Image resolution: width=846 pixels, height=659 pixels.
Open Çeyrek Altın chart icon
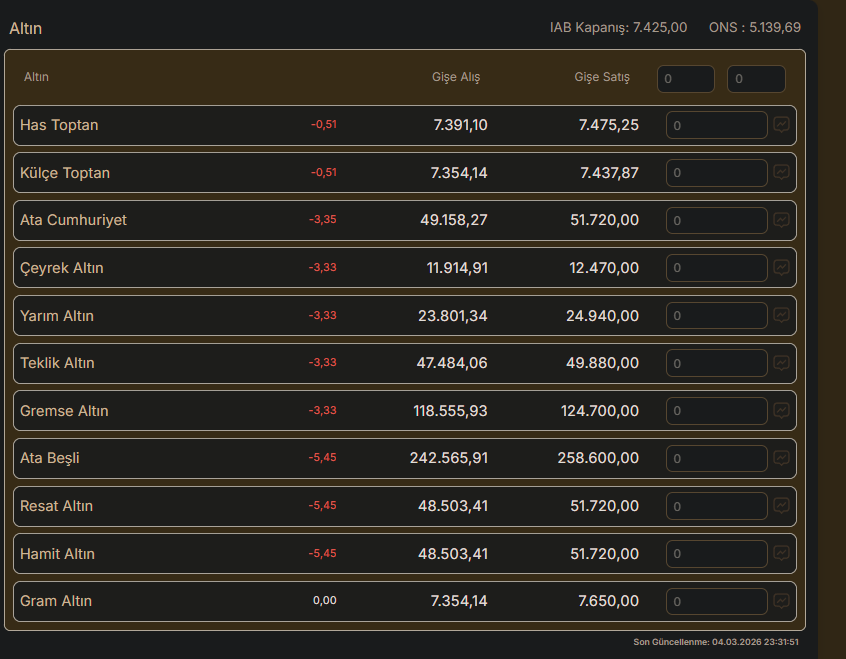click(781, 267)
